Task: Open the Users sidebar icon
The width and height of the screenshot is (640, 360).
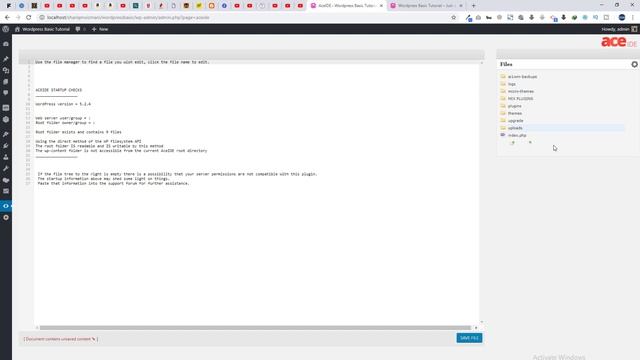Action: click(6, 157)
